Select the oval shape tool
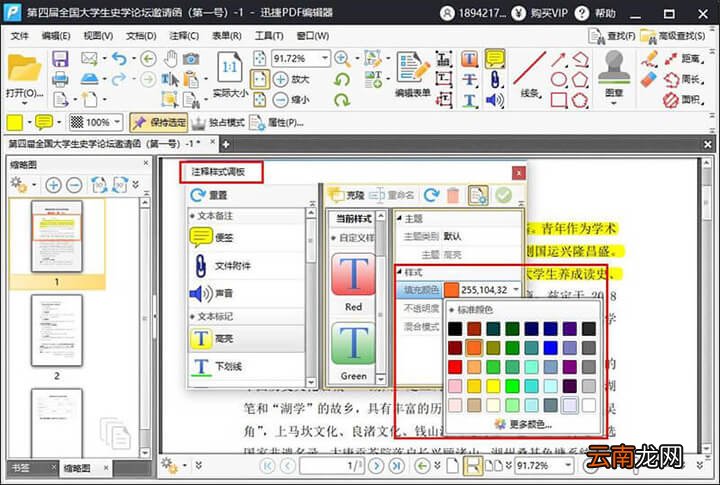The width and height of the screenshot is (720, 485). point(558,79)
